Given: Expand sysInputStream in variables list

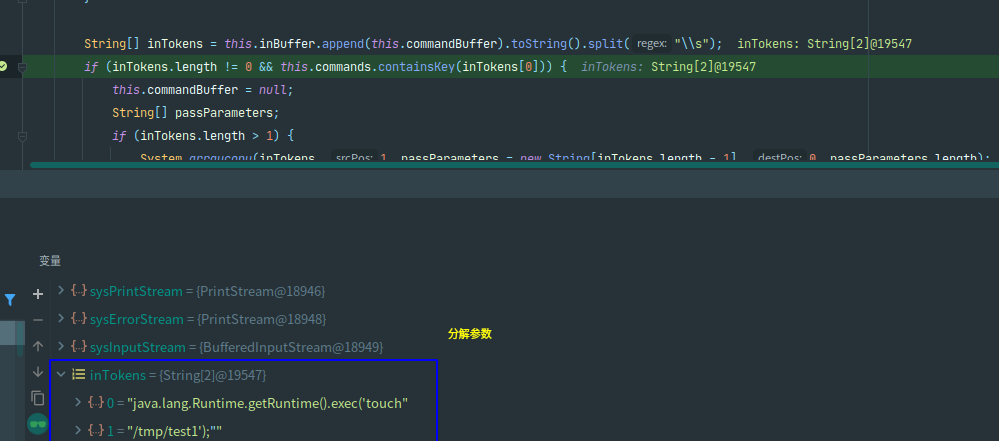Looking at the screenshot, I should click(62, 347).
